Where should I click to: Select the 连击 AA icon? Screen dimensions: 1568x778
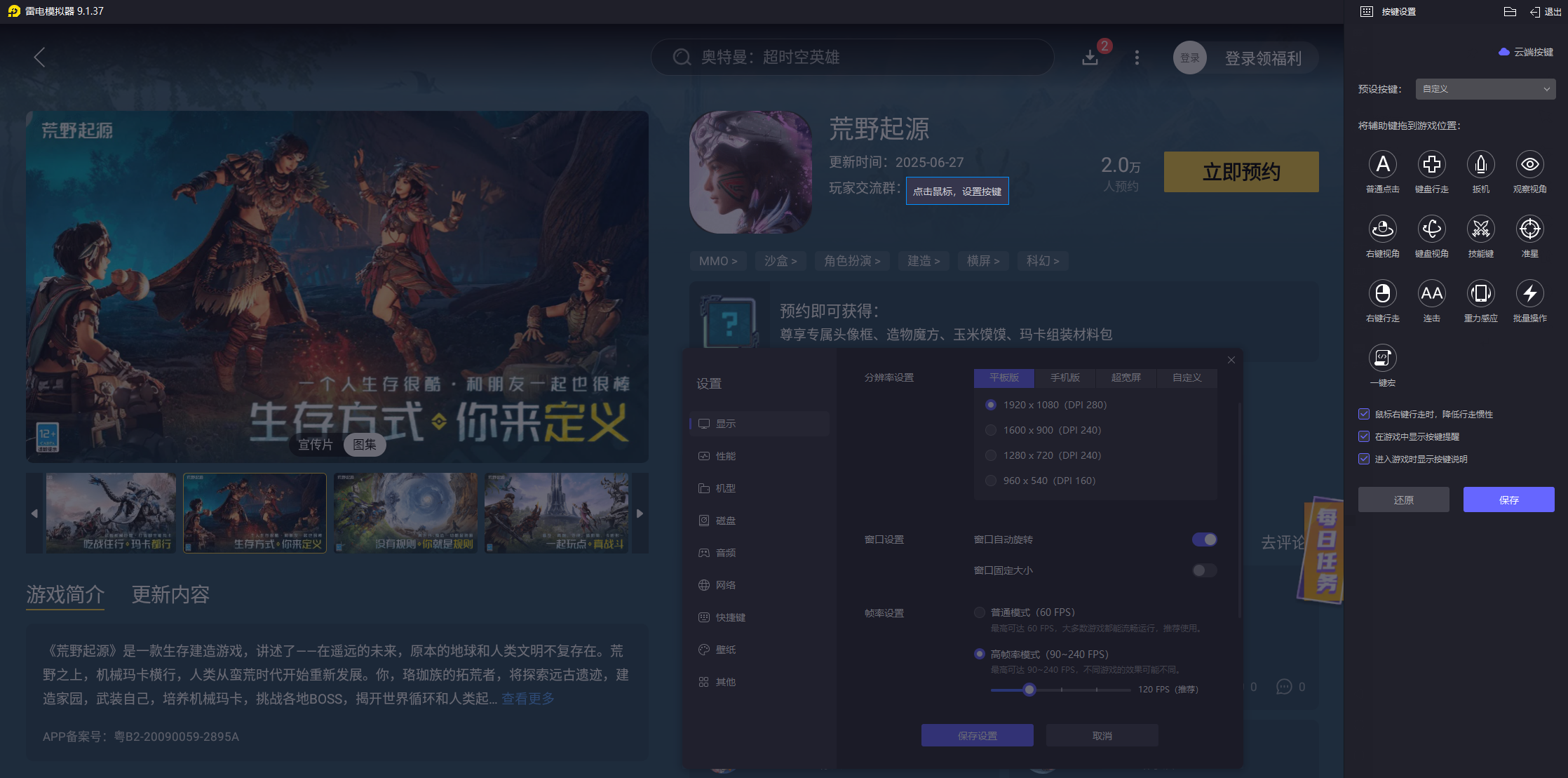(x=1431, y=293)
